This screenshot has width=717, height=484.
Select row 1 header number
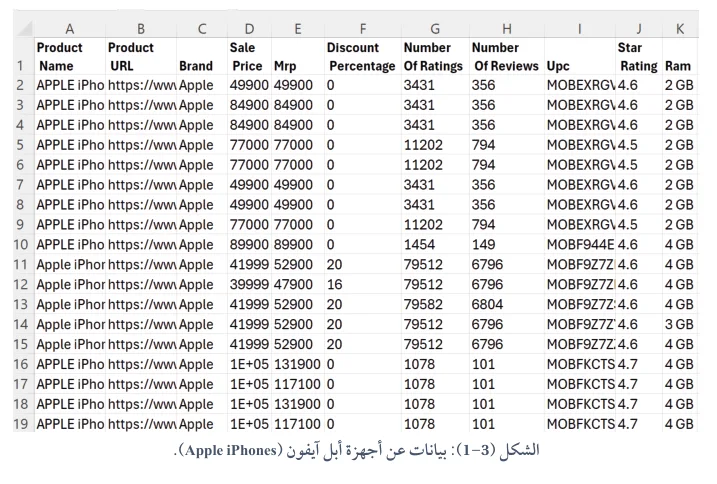tap(20, 65)
